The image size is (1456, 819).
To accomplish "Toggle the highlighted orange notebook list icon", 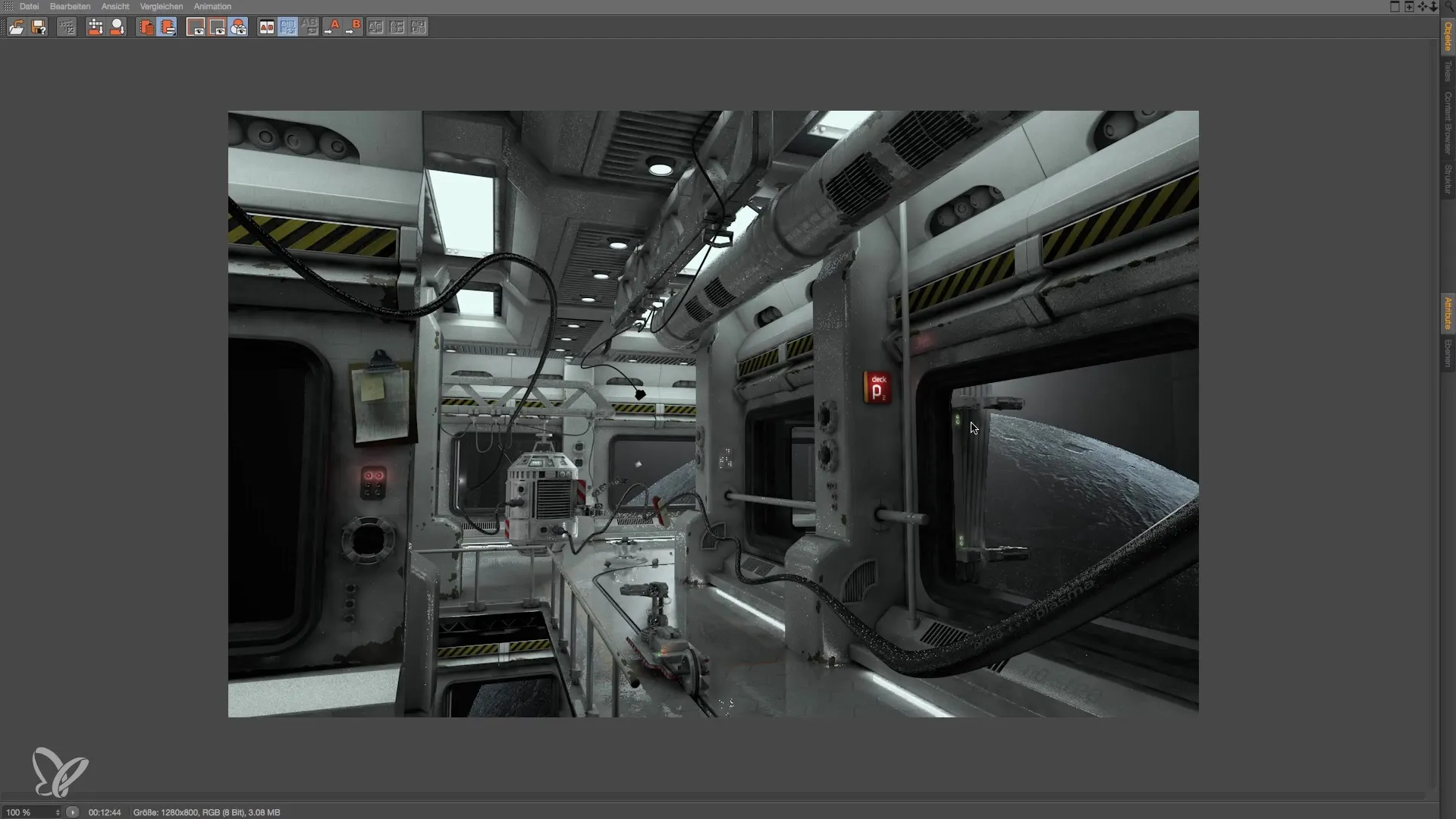I will [x=168, y=27].
